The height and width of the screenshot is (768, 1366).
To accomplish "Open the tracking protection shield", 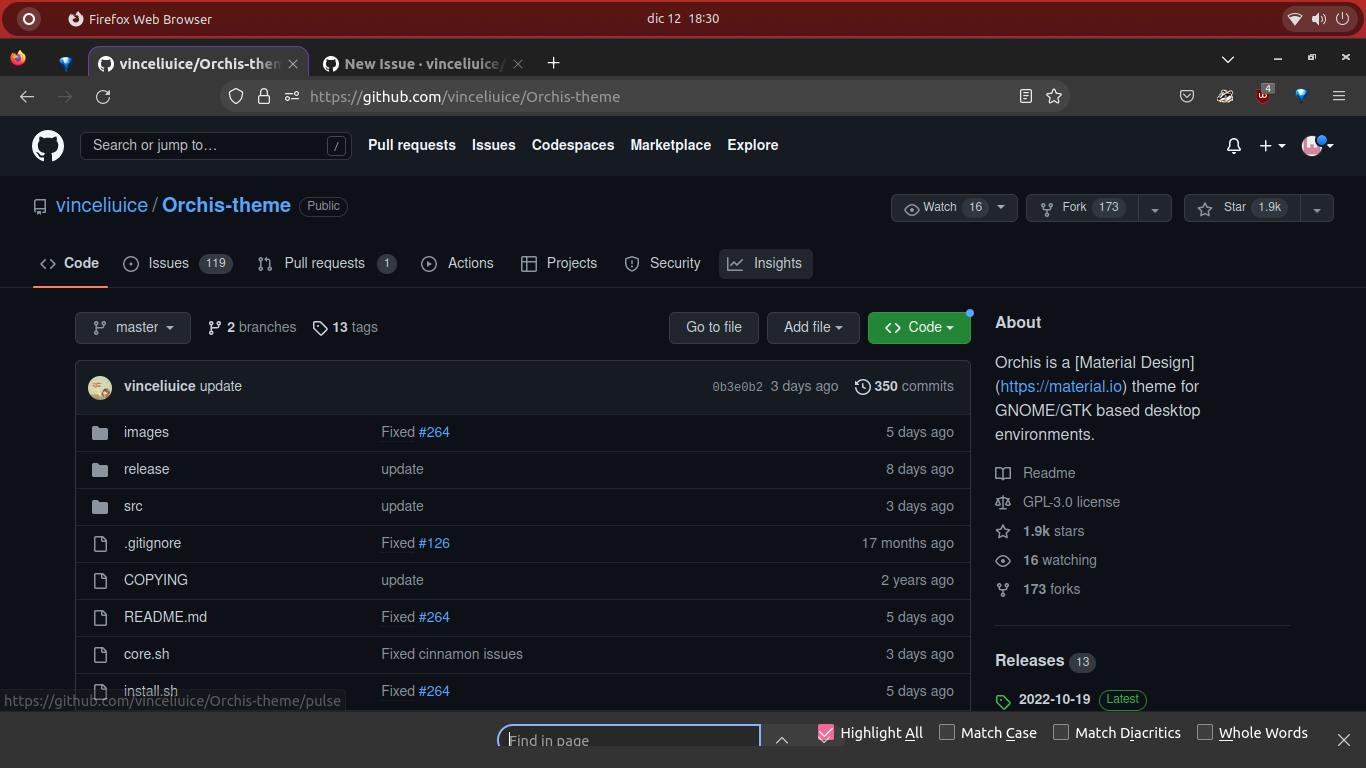I will pyautogui.click(x=235, y=96).
